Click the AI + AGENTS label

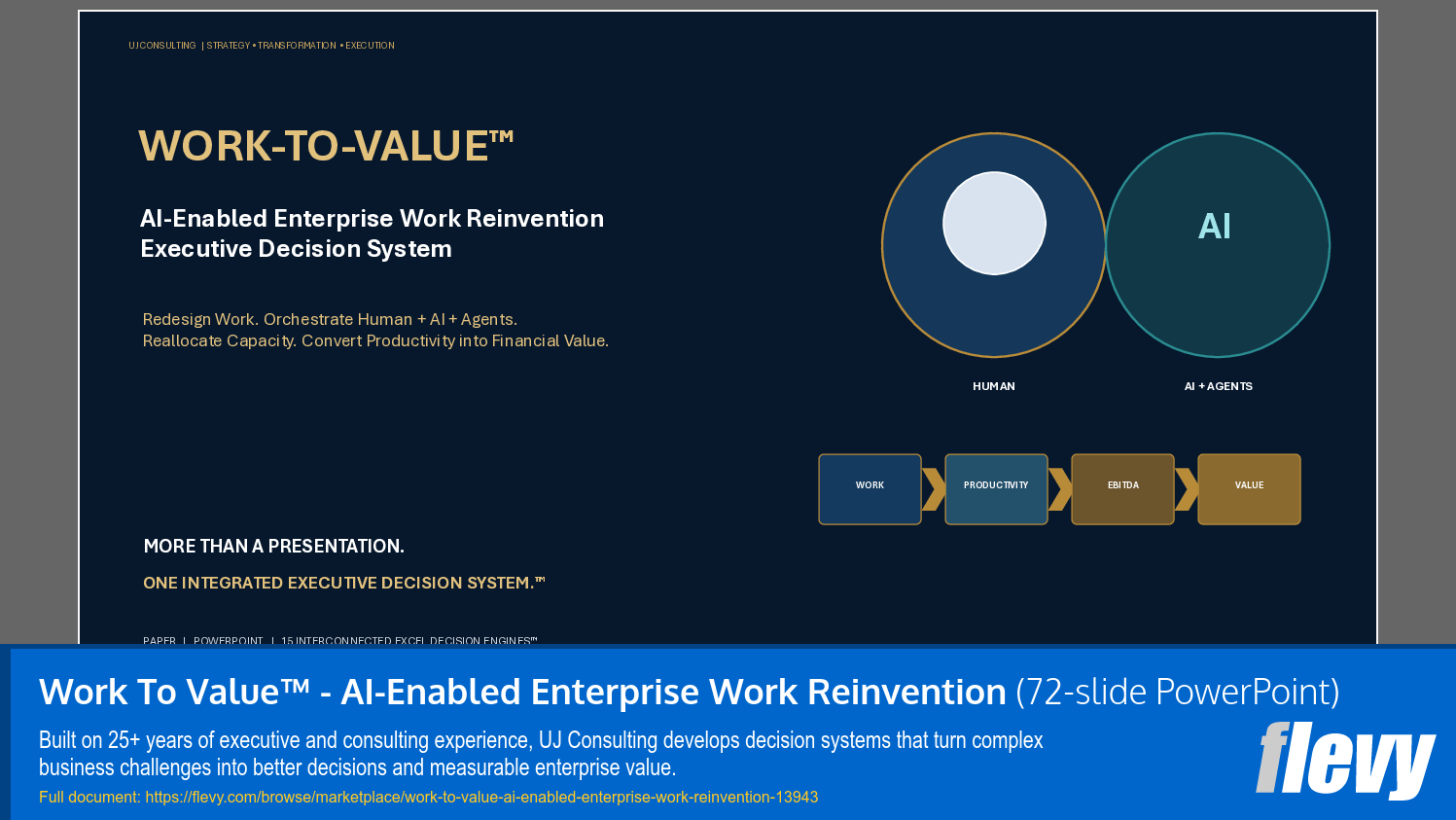[x=1218, y=386]
